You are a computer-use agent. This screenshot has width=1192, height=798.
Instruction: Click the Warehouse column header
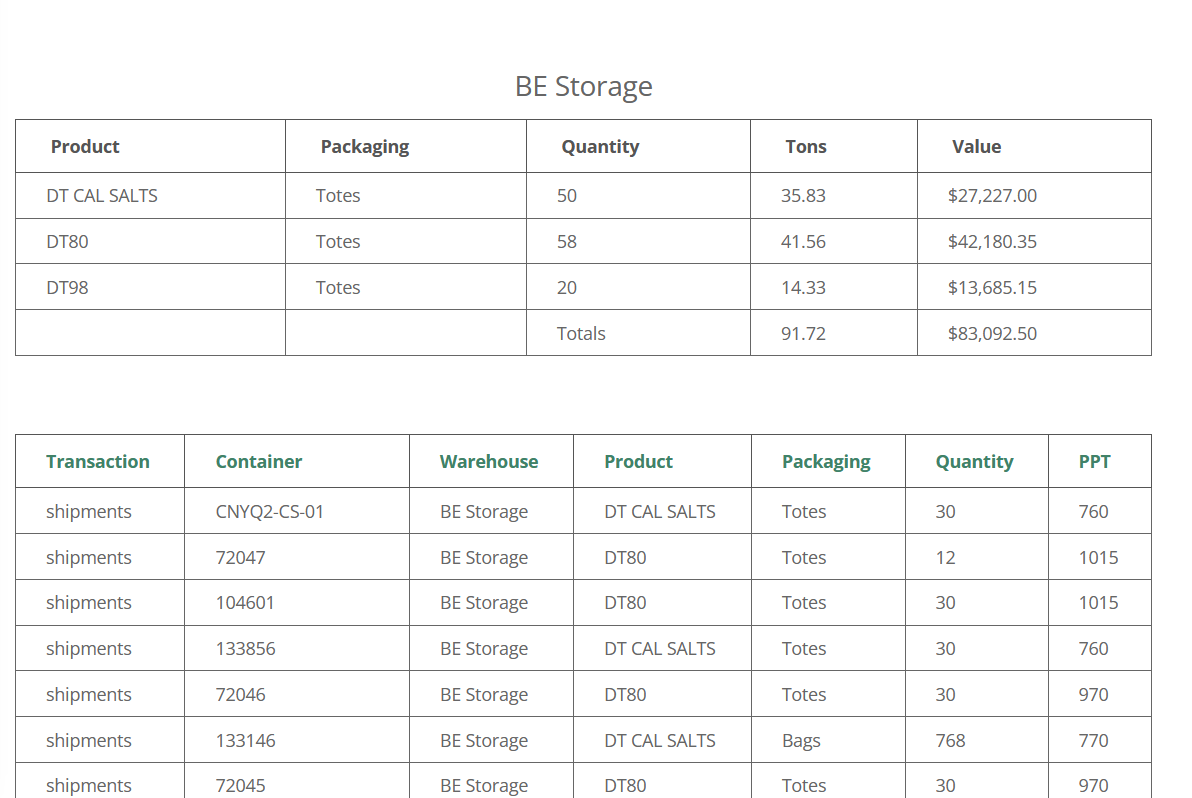(489, 461)
